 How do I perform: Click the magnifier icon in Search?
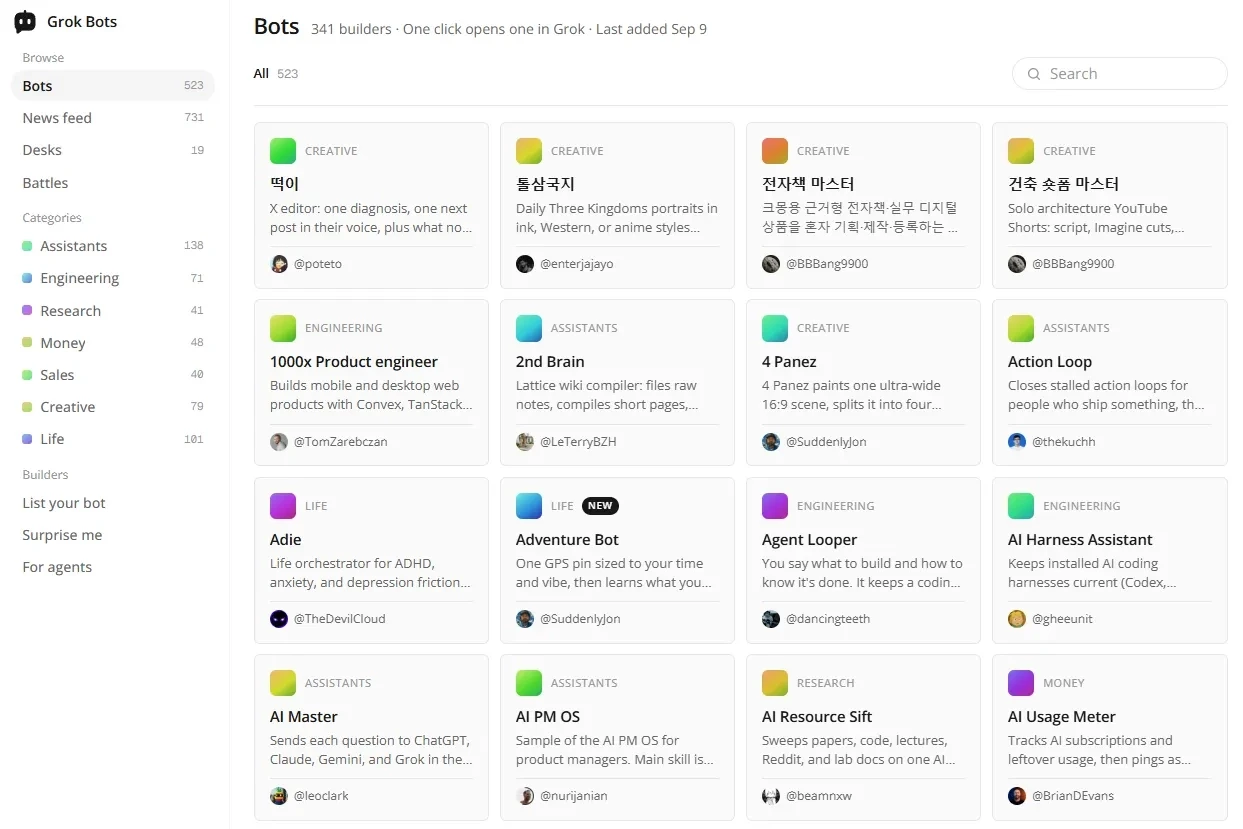point(1034,74)
